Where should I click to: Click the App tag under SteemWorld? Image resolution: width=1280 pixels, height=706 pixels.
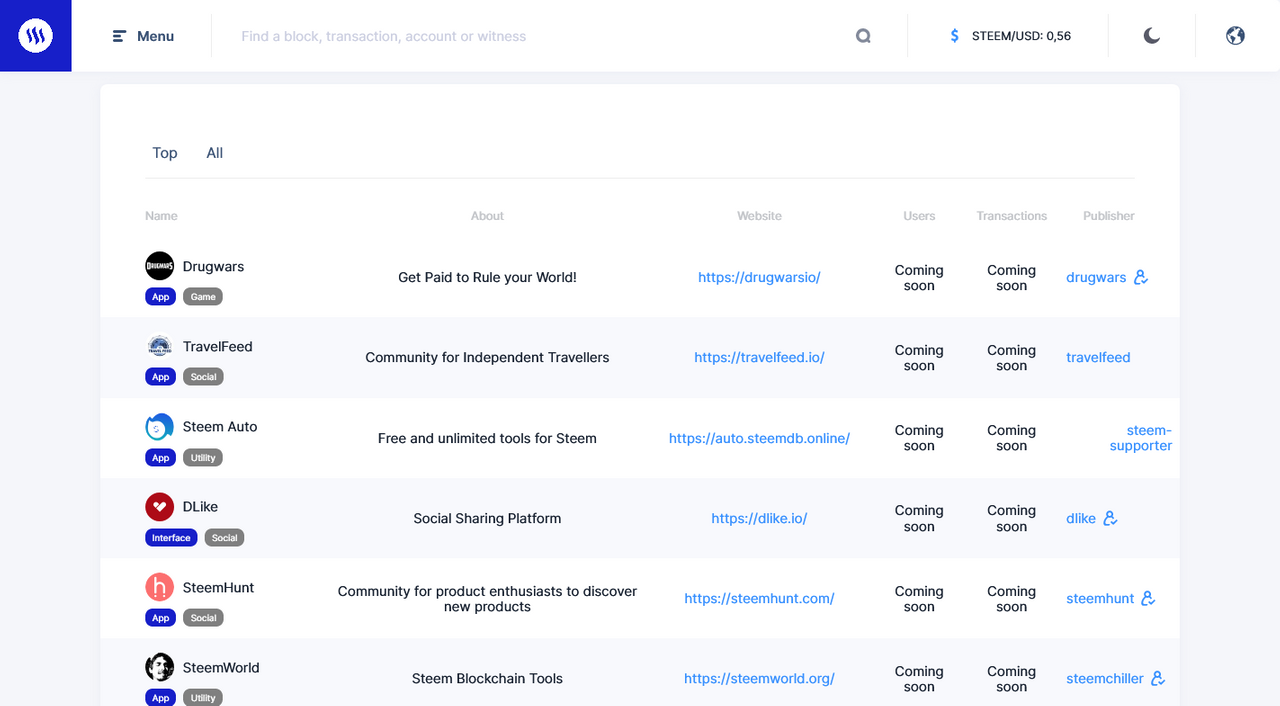coord(160,698)
